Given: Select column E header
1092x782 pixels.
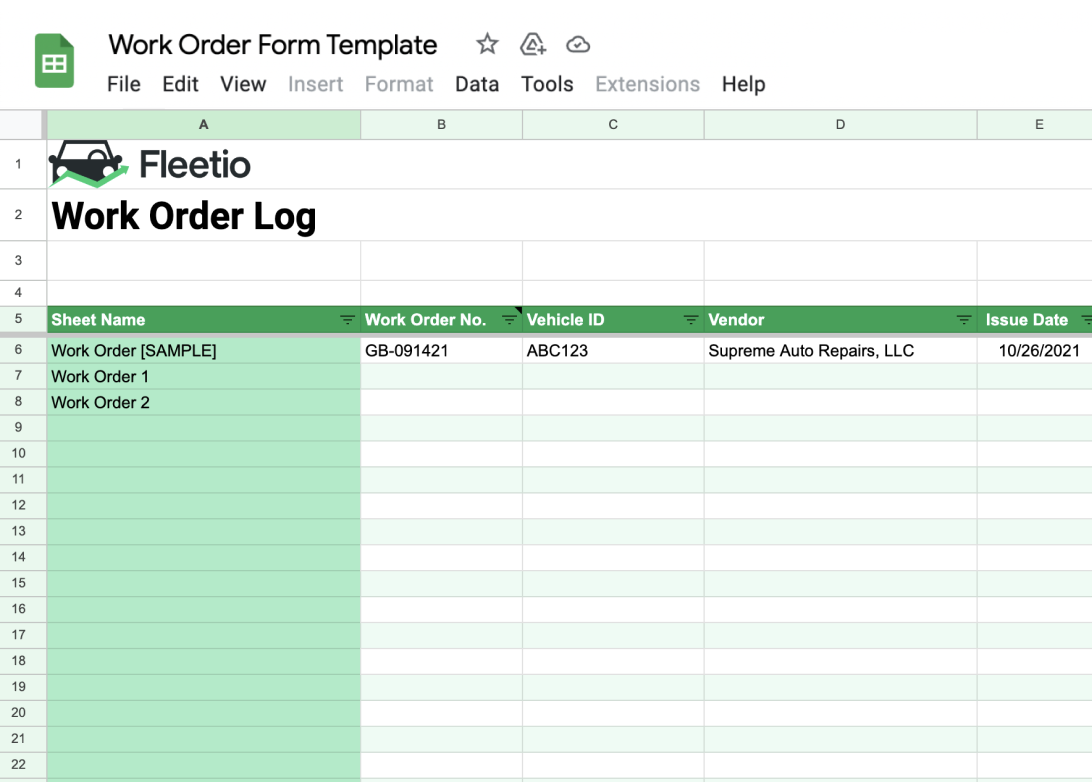Looking at the screenshot, I should point(1035,125).
